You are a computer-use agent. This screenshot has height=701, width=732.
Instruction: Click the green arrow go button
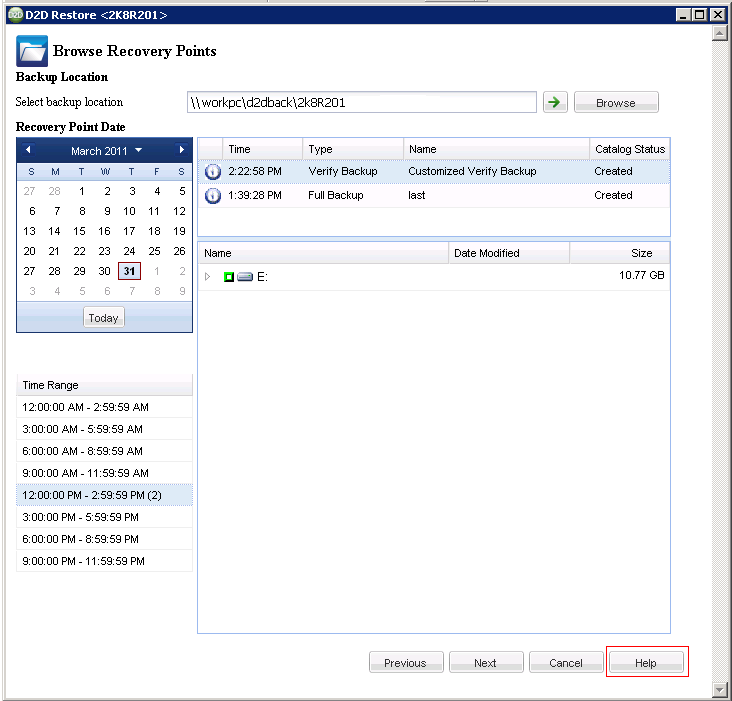click(553, 102)
